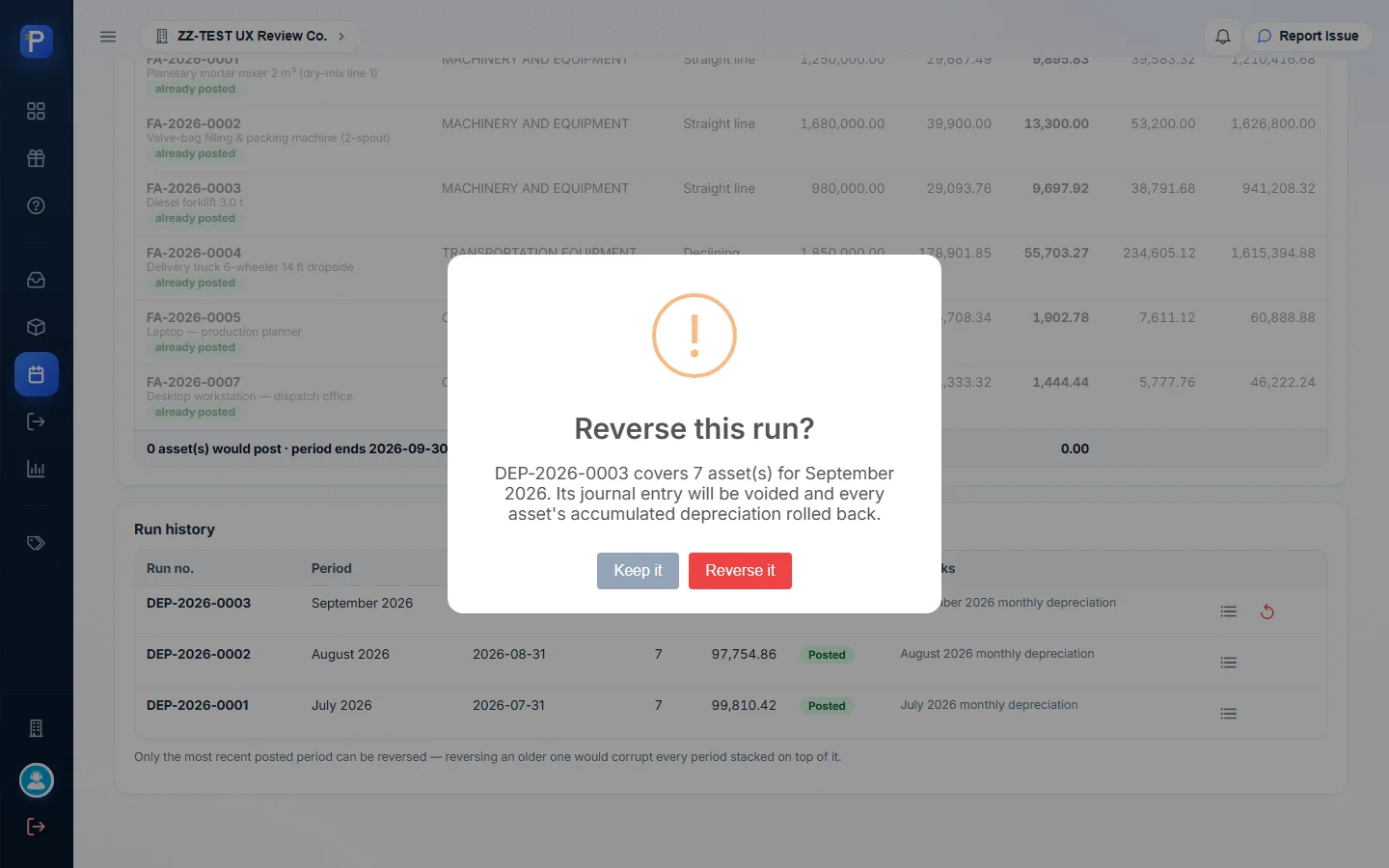Open the building icon in sidebar
1389x868 pixels.
[37, 728]
